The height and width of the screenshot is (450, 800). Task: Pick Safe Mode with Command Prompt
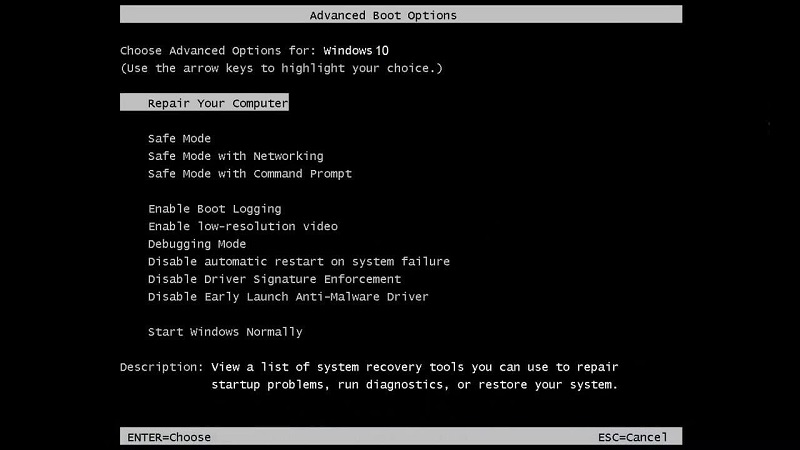coord(249,174)
